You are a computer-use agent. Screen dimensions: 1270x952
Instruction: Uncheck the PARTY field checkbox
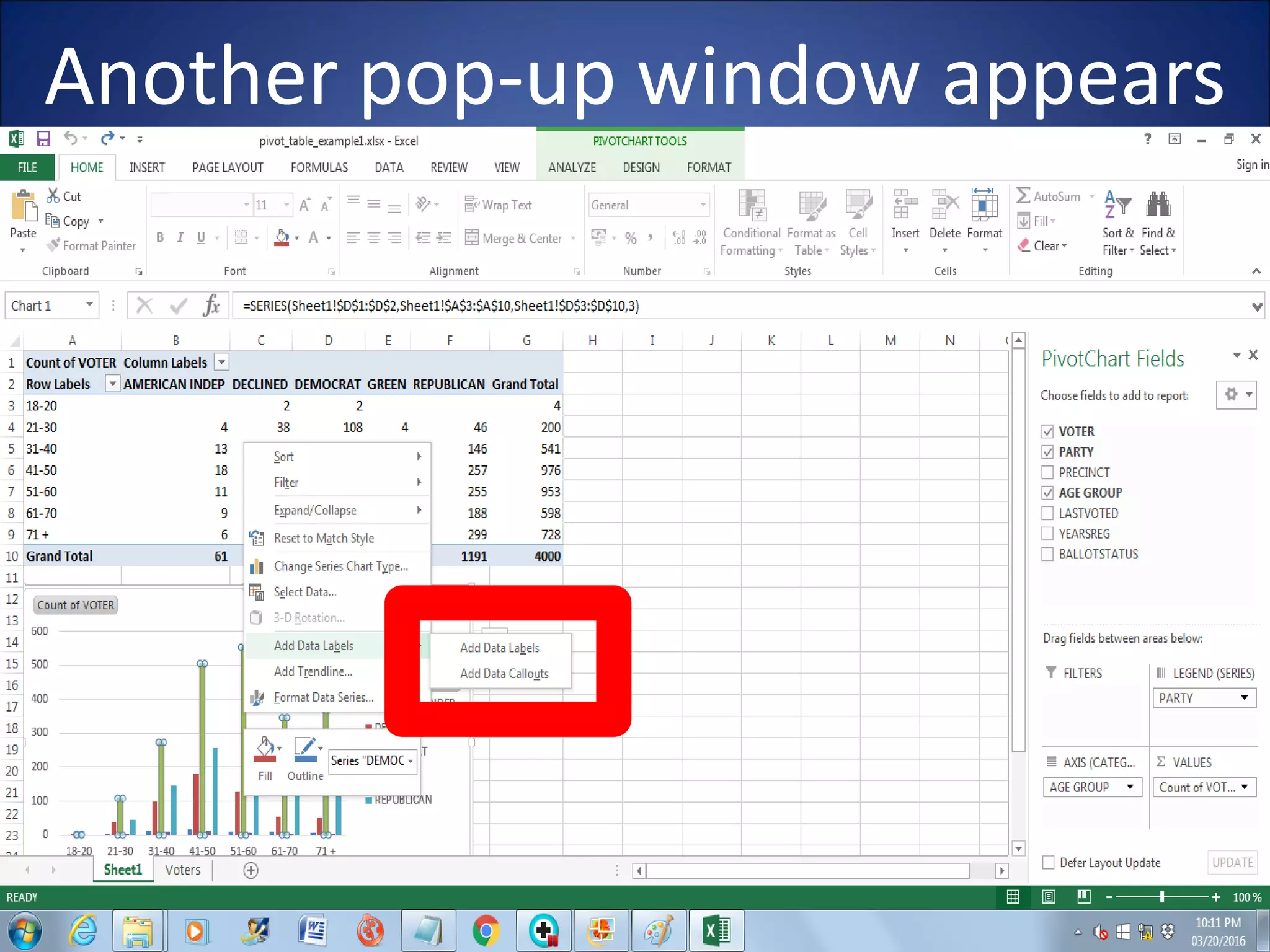(x=1047, y=452)
